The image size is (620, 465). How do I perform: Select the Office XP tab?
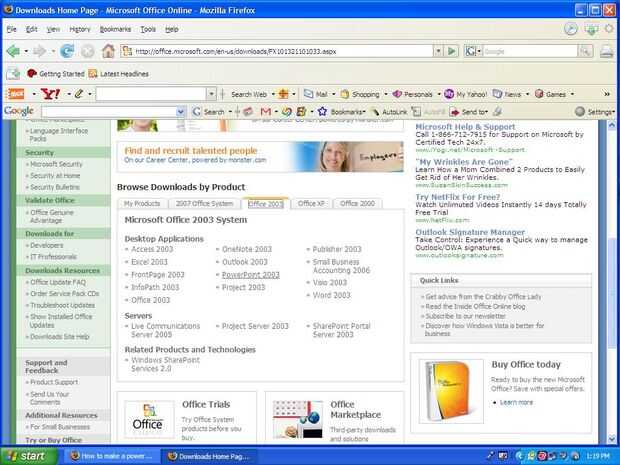pyautogui.click(x=311, y=203)
